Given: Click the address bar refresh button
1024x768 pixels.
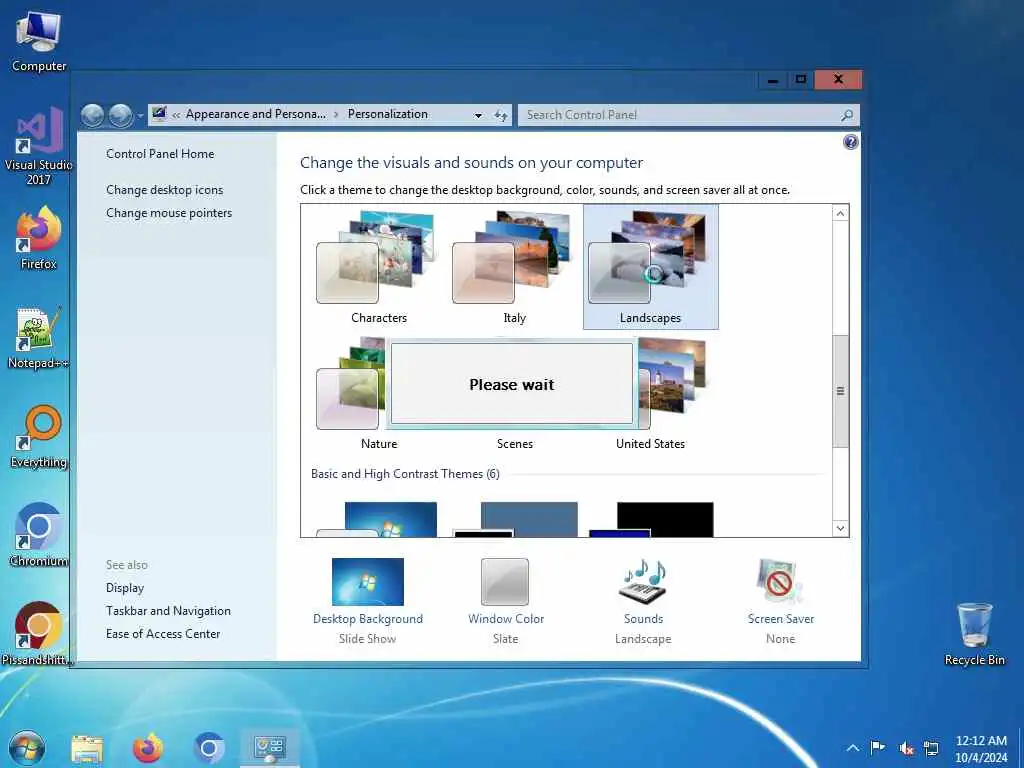Looking at the screenshot, I should pyautogui.click(x=500, y=116).
